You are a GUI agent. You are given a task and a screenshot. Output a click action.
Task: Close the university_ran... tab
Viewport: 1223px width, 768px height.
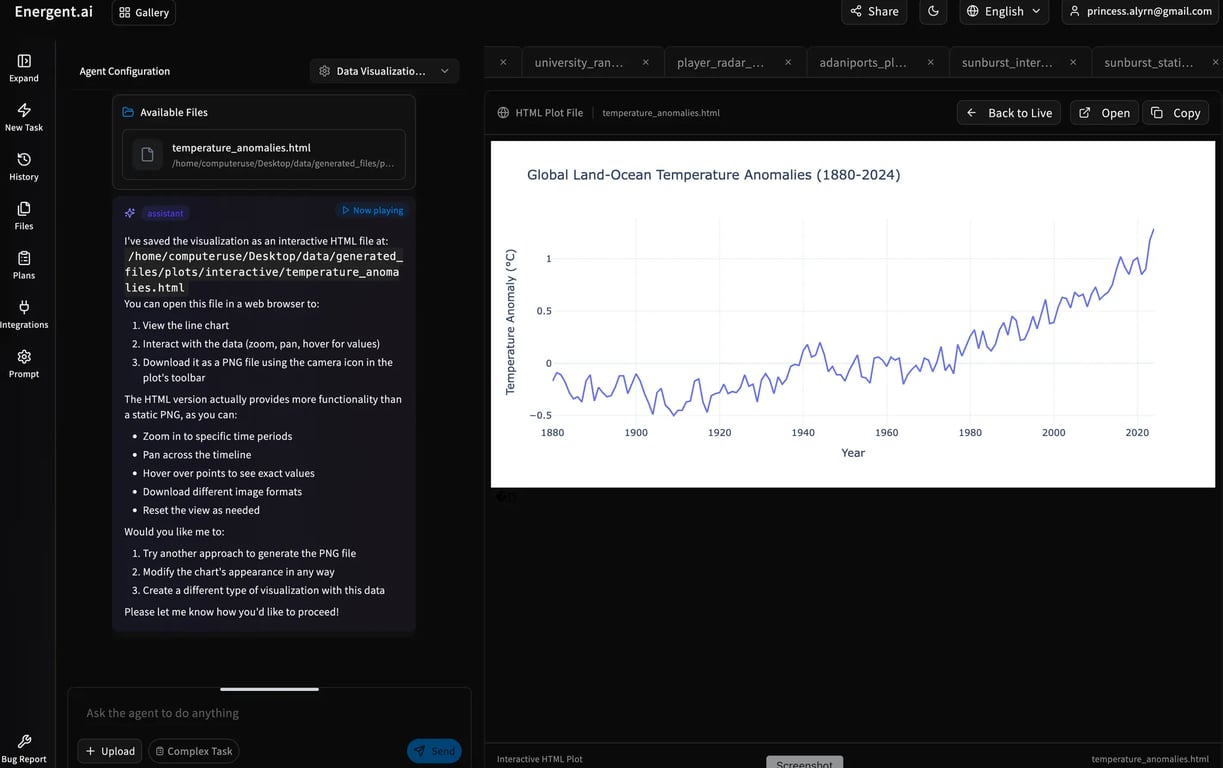pos(646,62)
